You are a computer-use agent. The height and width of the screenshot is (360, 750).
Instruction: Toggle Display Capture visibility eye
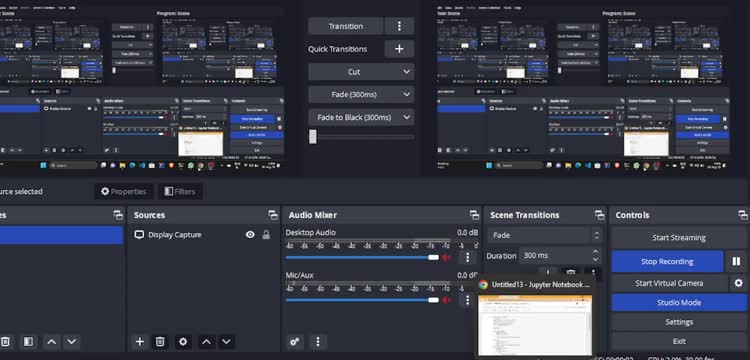(250, 235)
